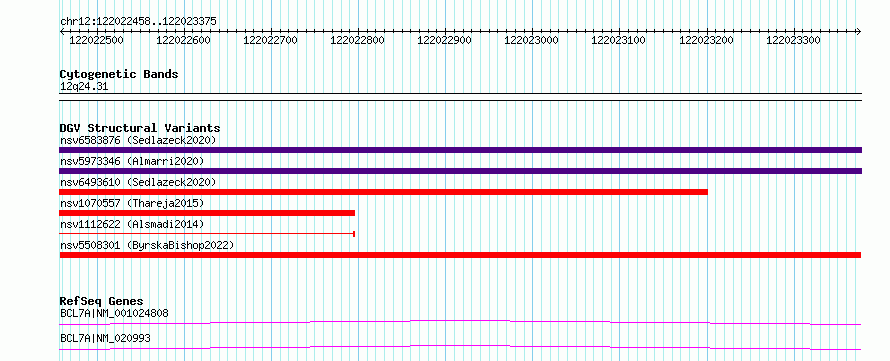
Task: Click ruler position 122023300
Action: click(x=793, y=40)
